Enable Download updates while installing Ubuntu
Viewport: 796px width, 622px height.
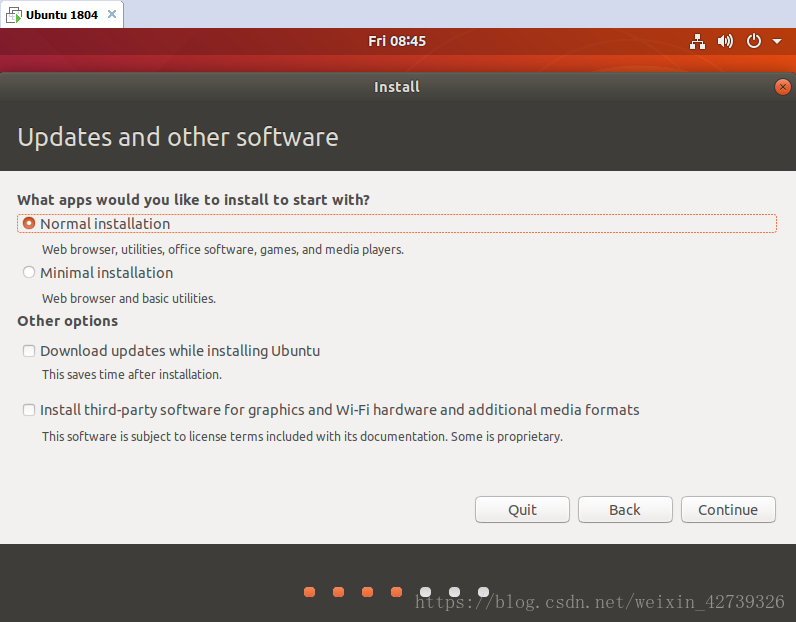(29, 351)
